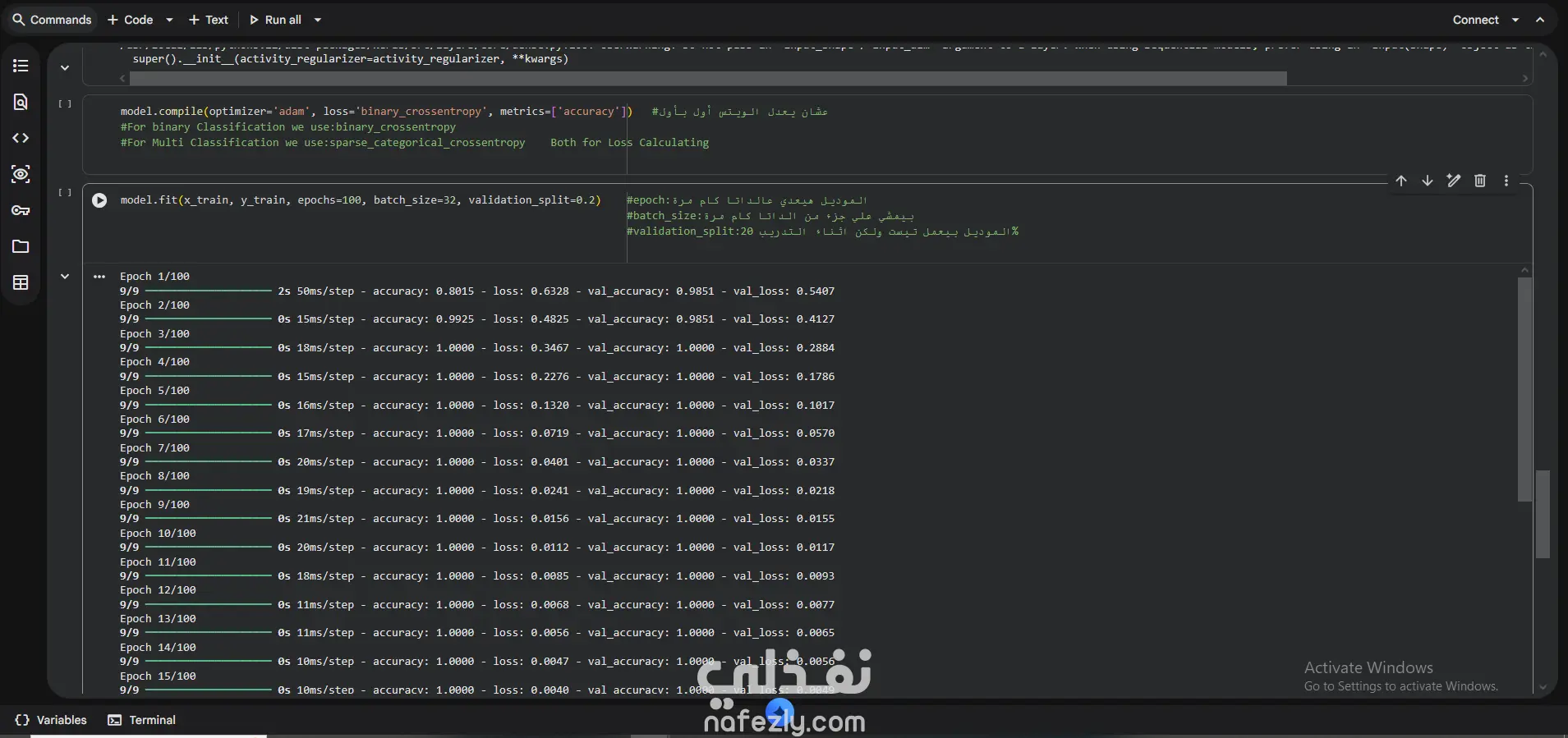Viewport: 1568px width, 738px height.
Task: Open Find and replace sidebar icon
Action: click(21, 102)
